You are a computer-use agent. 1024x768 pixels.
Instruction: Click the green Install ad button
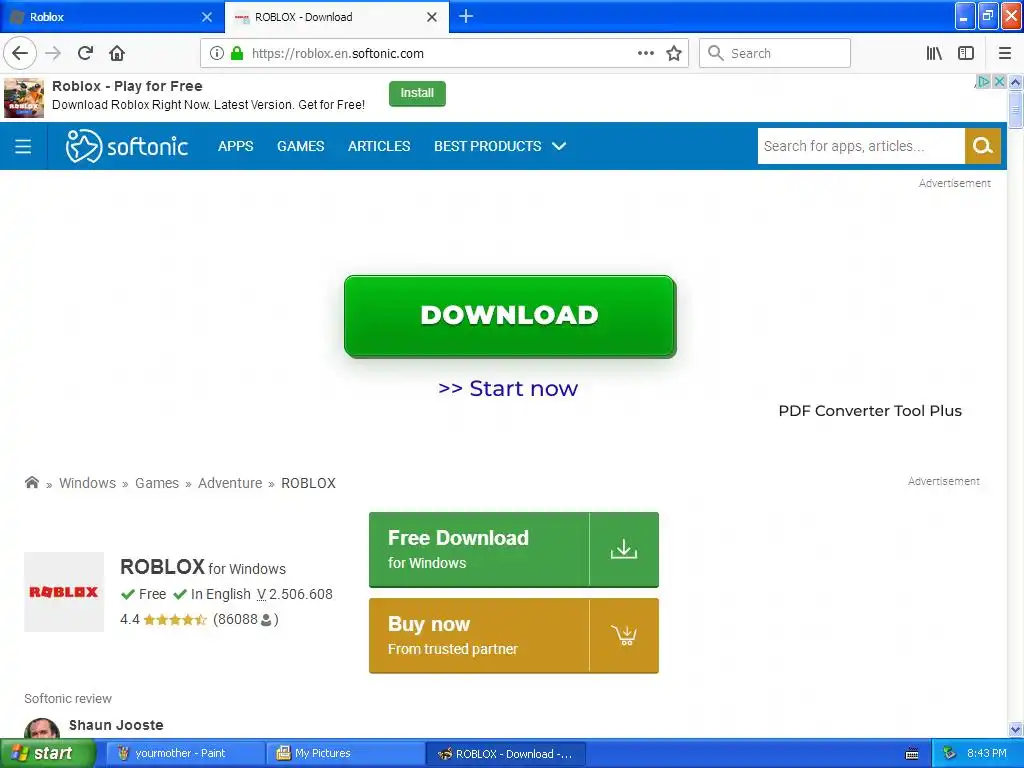click(x=417, y=93)
